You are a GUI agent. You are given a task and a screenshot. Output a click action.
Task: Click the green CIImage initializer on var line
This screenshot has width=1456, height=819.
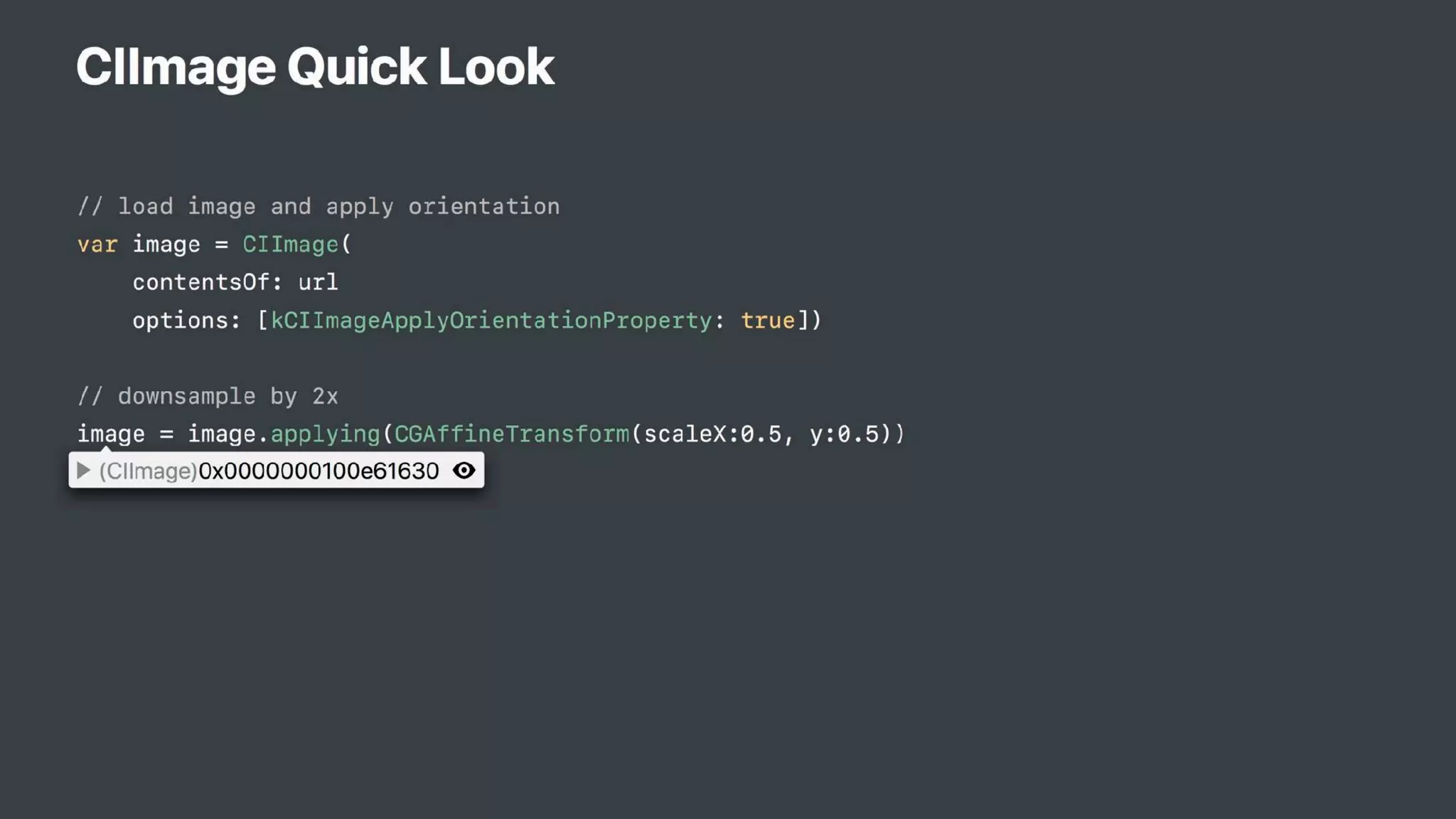[x=290, y=245]
